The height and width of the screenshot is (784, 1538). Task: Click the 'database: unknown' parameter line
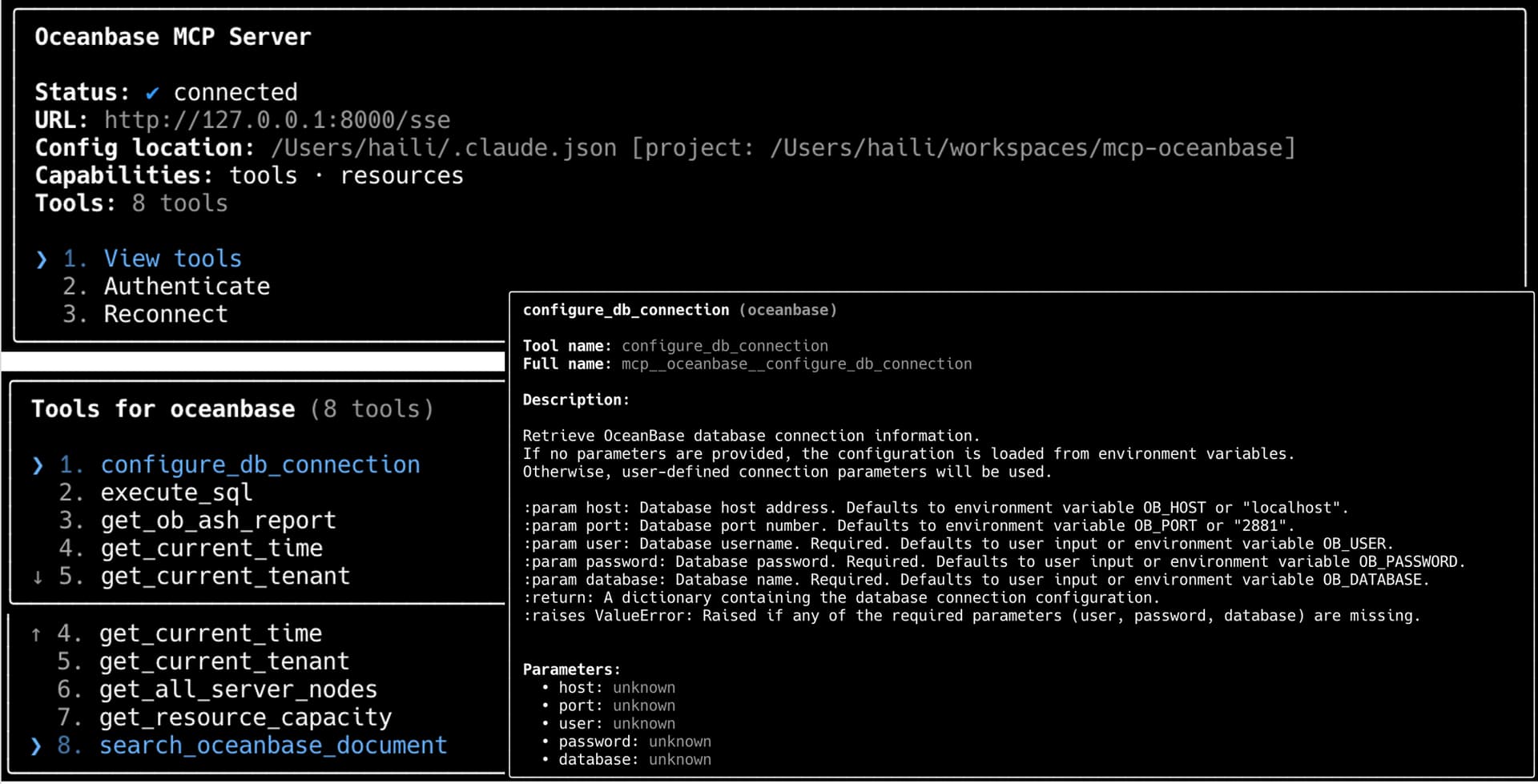point(634,760)
